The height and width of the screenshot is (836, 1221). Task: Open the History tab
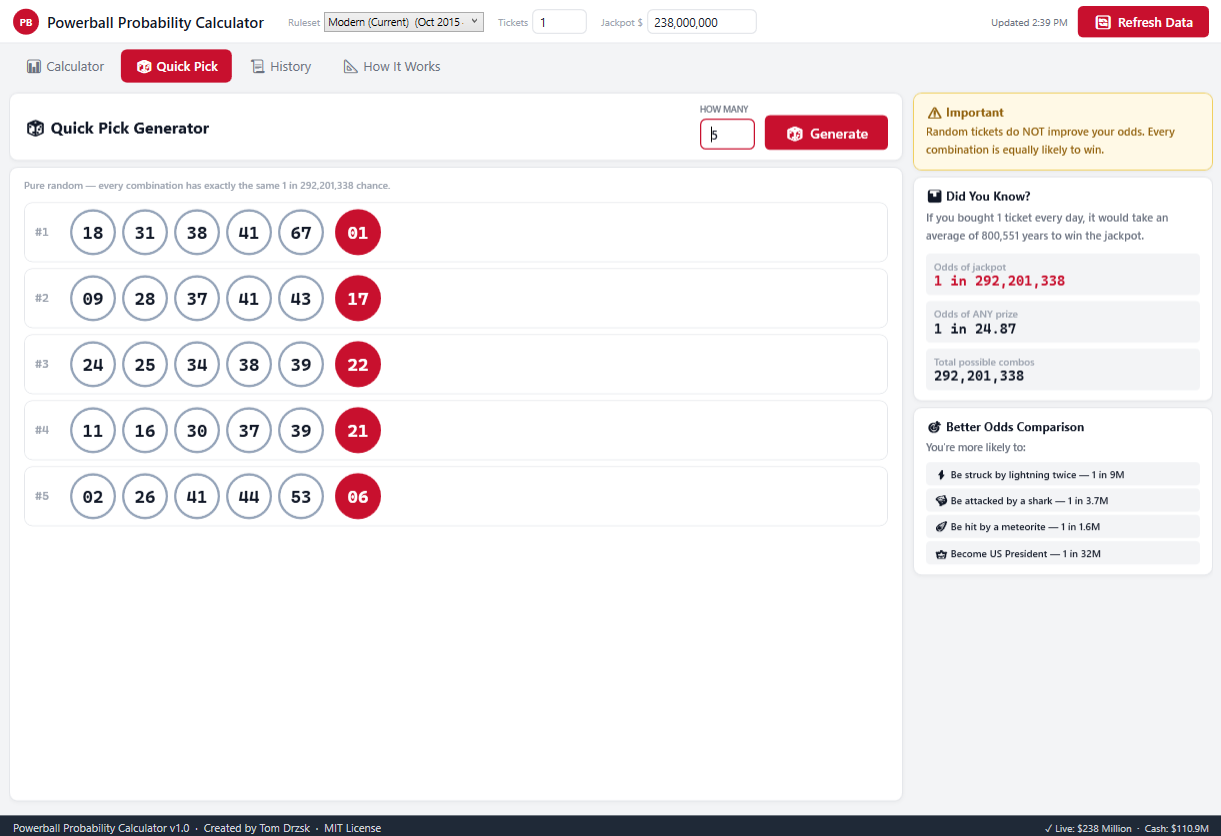(x=281, y=66)
